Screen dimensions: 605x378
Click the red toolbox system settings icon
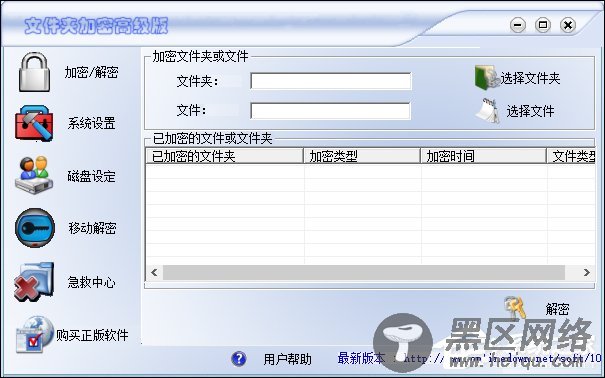click(x=34, y=123)
